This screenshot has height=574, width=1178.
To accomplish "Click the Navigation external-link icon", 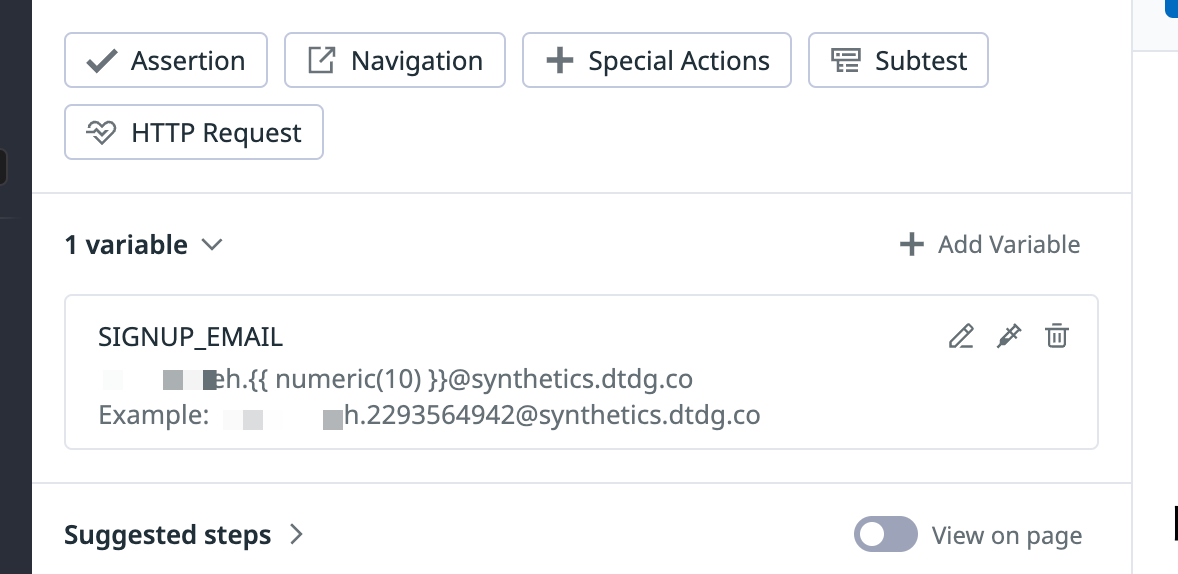I will pyautogui.click(x=322, y=60).
